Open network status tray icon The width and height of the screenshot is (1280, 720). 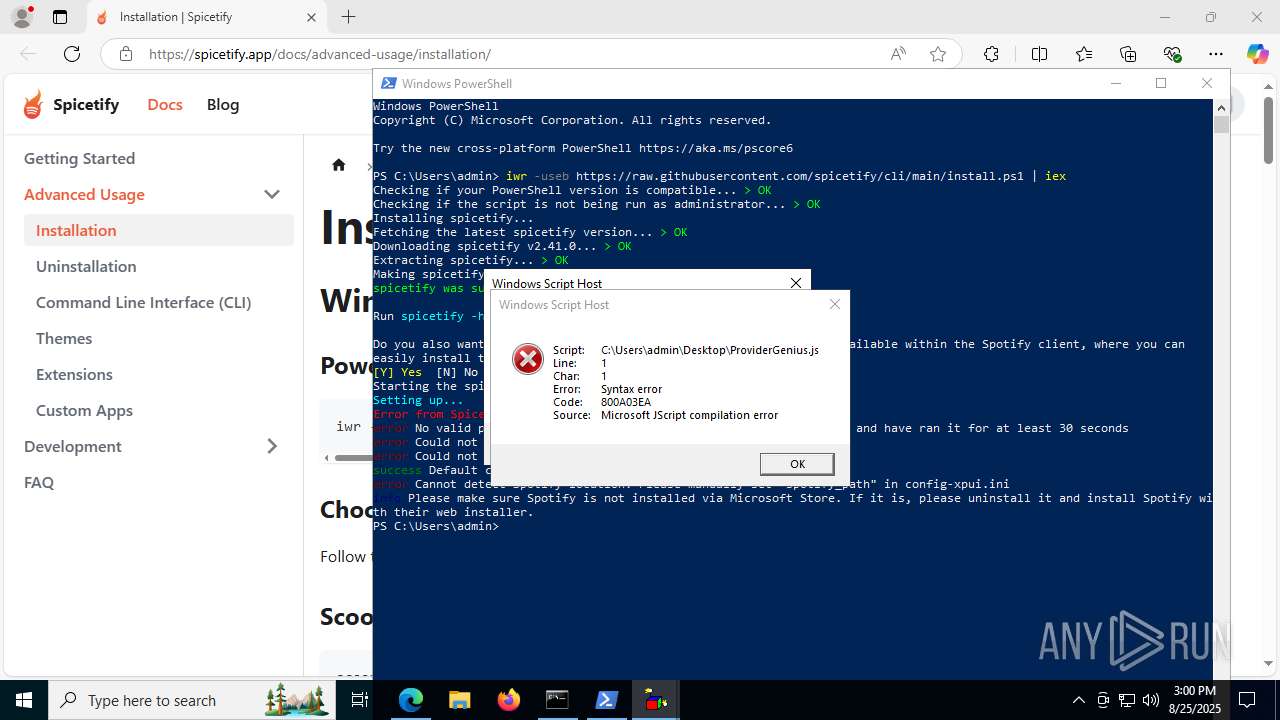(1127, 700)
